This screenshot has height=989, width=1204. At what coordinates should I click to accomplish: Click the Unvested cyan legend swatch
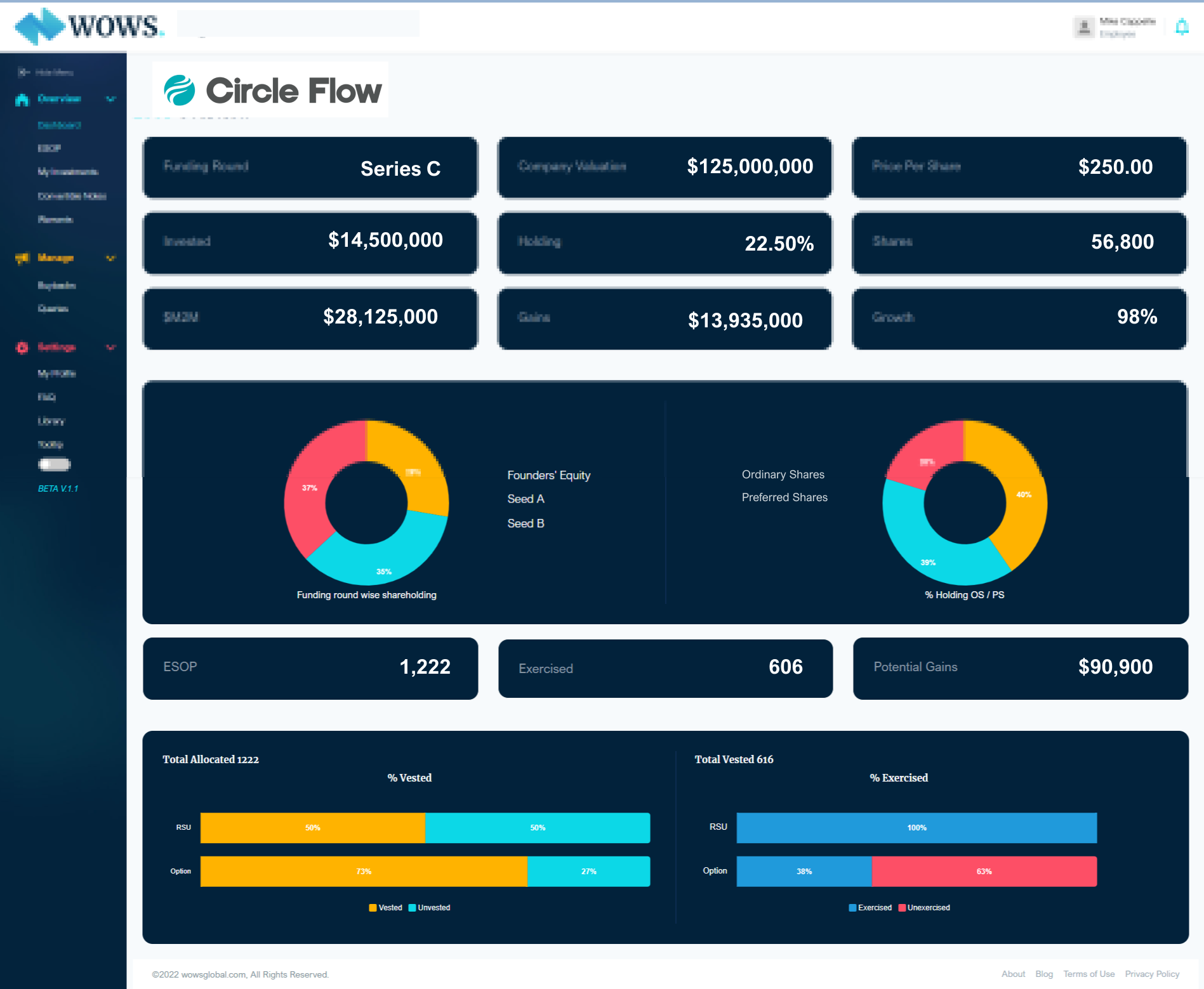tap(412, 908)
